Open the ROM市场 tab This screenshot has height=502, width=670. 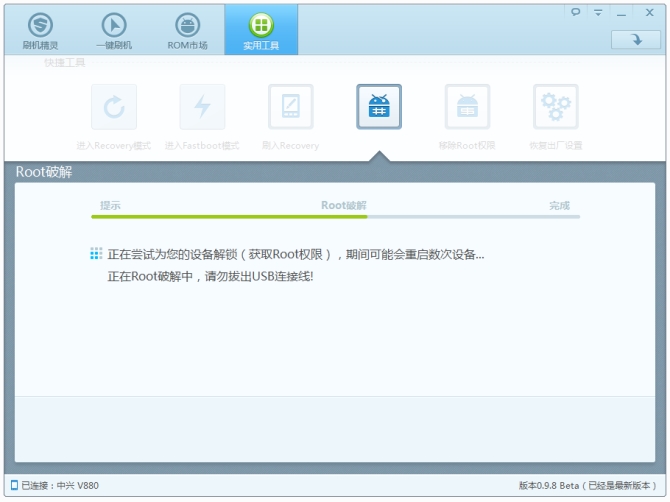pos(187,31)
